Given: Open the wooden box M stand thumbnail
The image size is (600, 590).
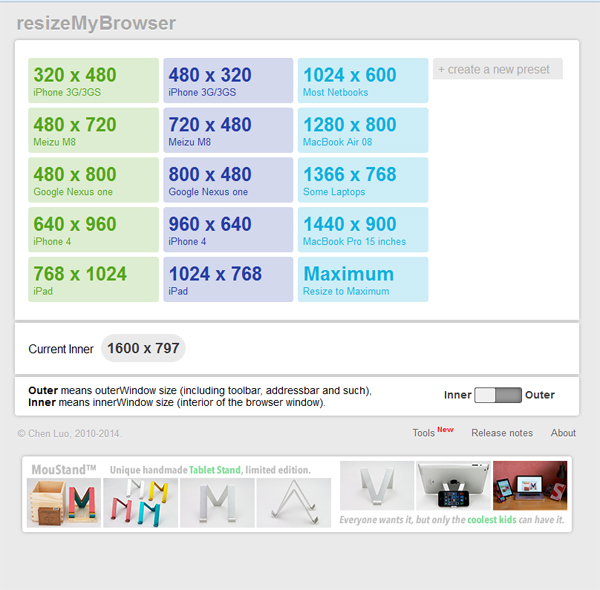Looking at the screenshot, I should click(x=64, y=503).
